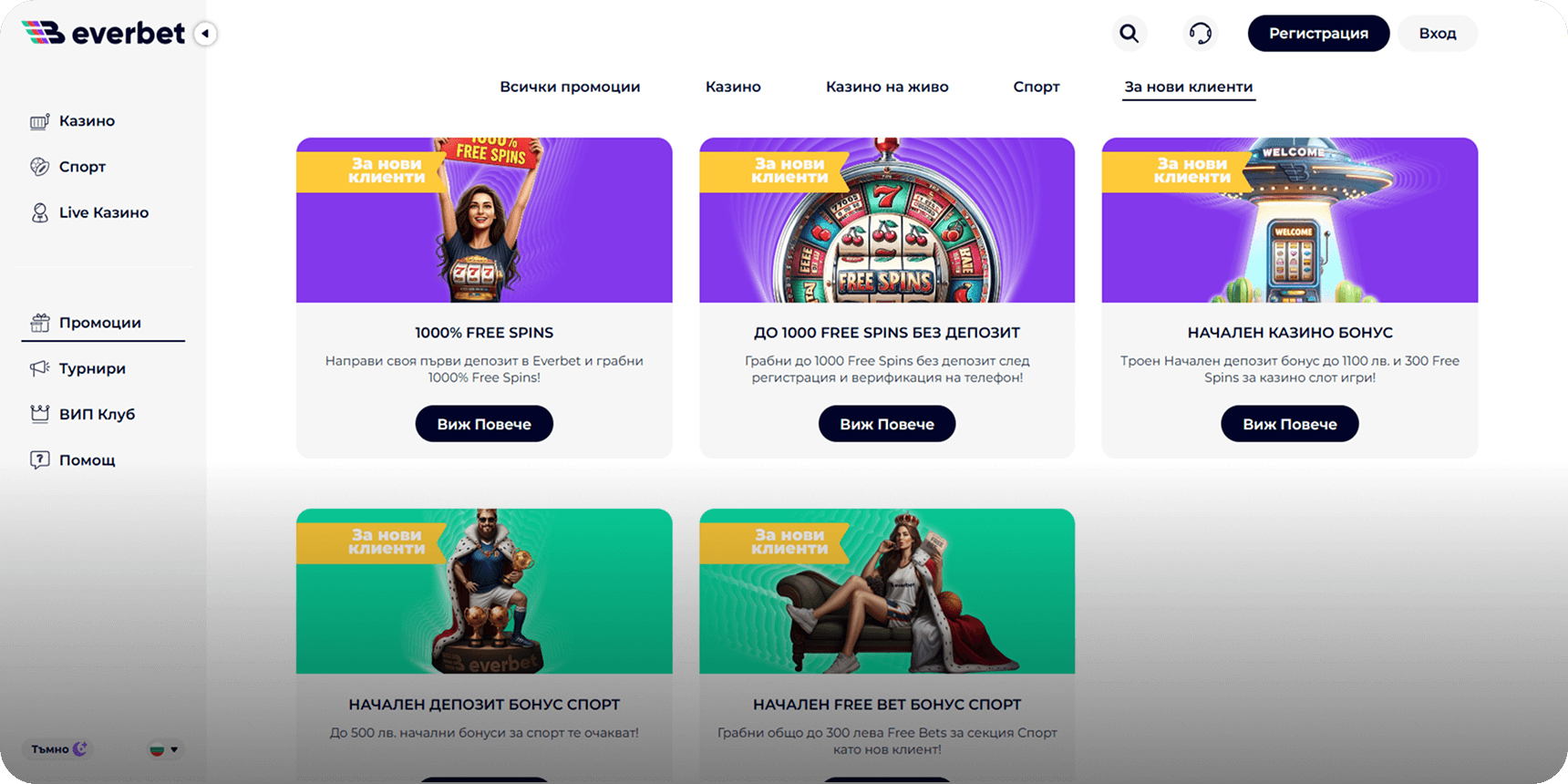Toggle the Тъмно dark mode switch
This screenshot has width=1568, height=784.
[57, 749]
